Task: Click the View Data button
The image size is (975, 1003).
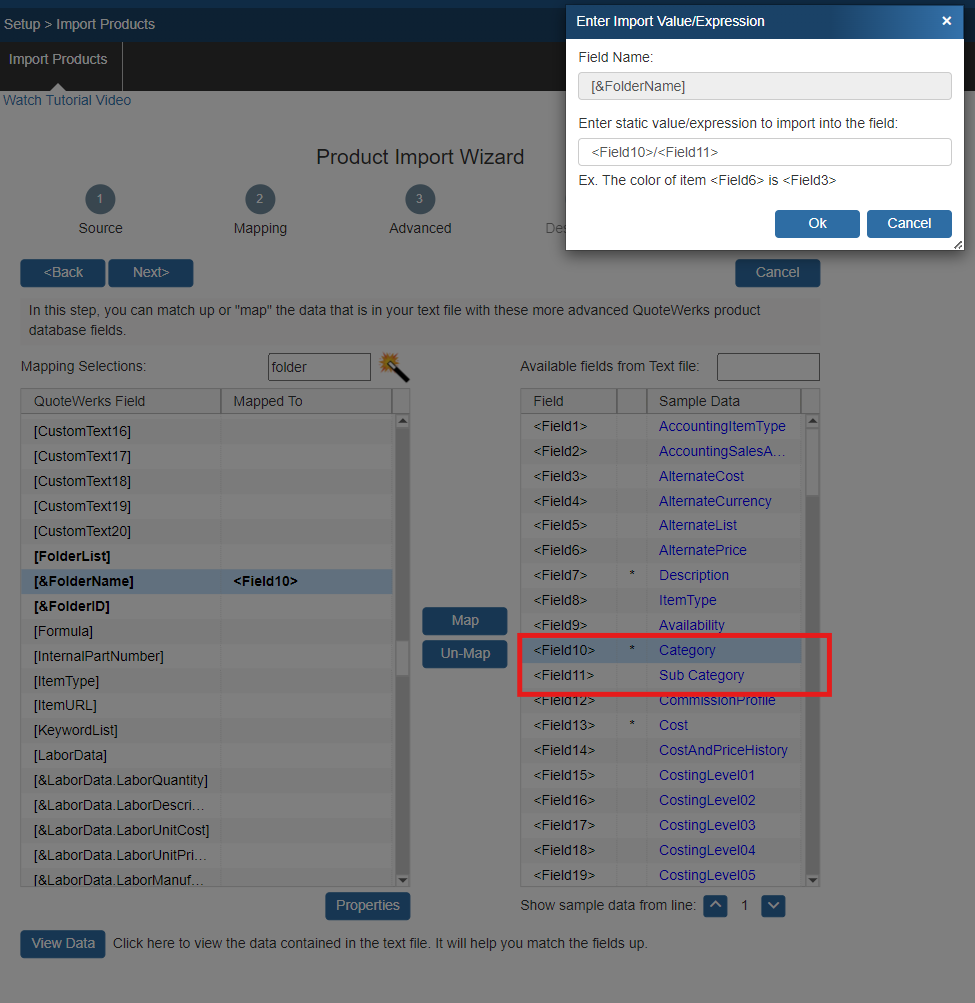Action: tap(62, 944)
